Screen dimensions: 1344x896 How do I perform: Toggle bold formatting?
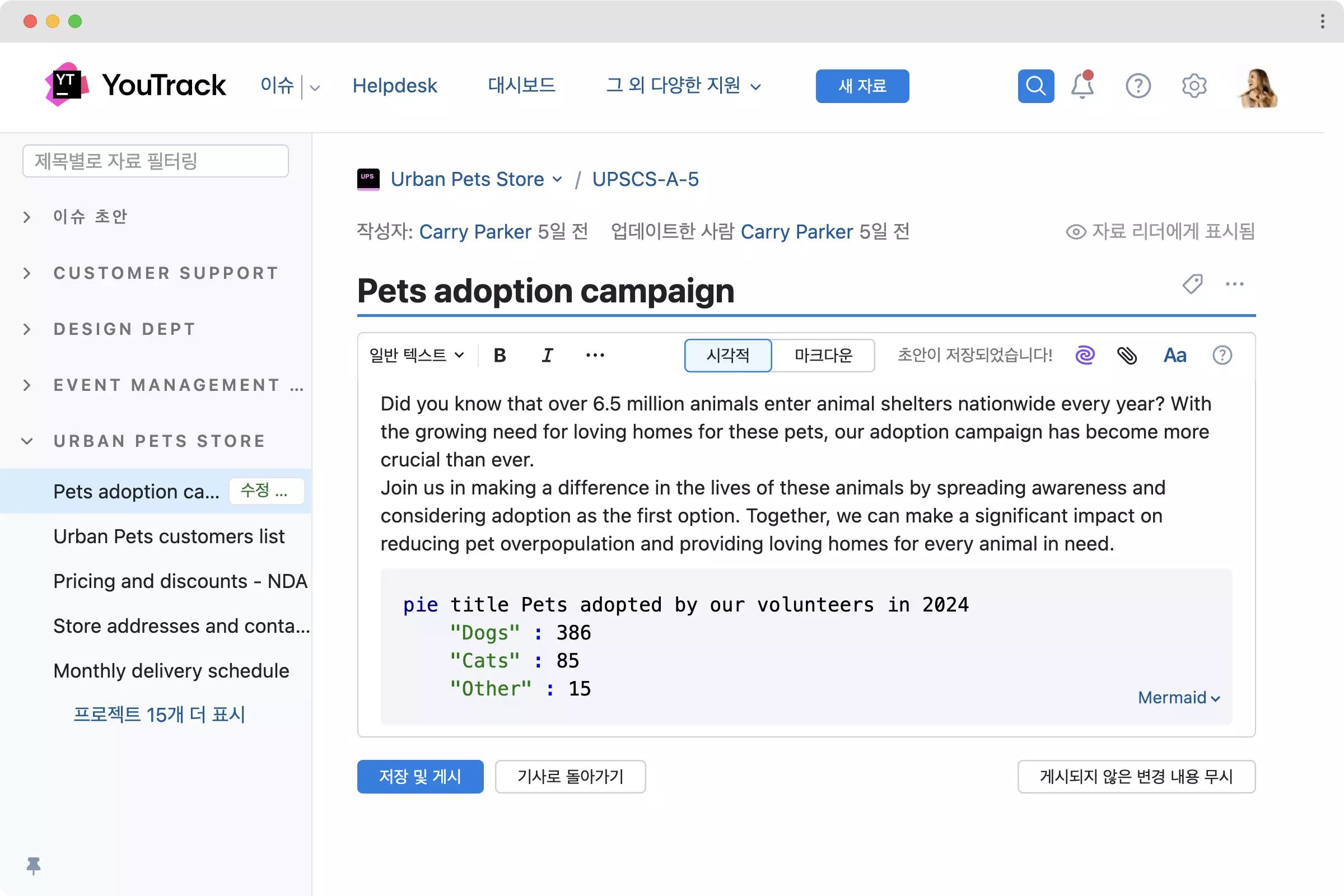click(500, 356)
